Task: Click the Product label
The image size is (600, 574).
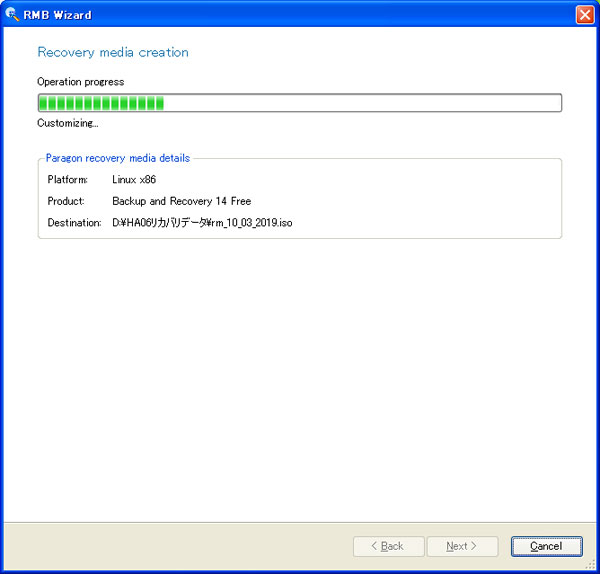Action: coord(66,201)
